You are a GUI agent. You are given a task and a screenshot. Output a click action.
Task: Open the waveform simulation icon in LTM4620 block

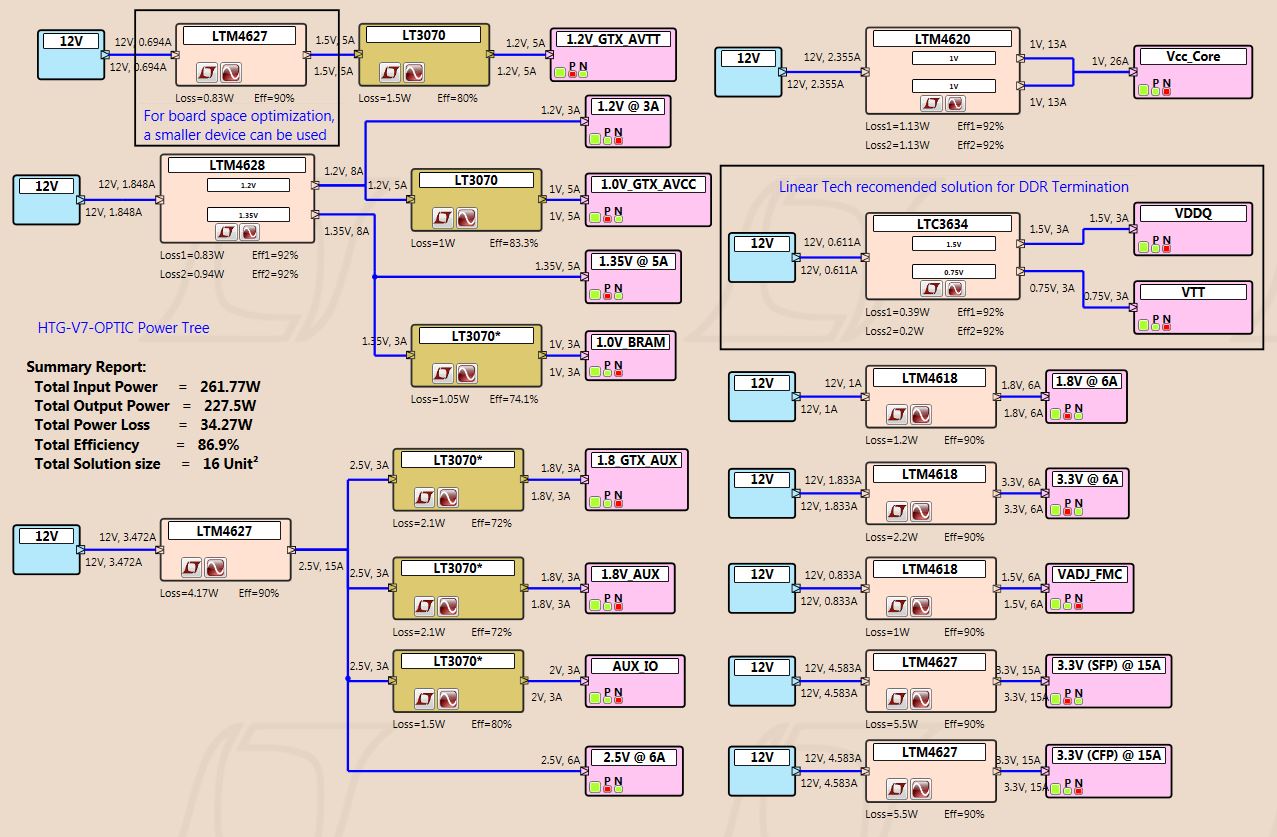tap(955, 102)
